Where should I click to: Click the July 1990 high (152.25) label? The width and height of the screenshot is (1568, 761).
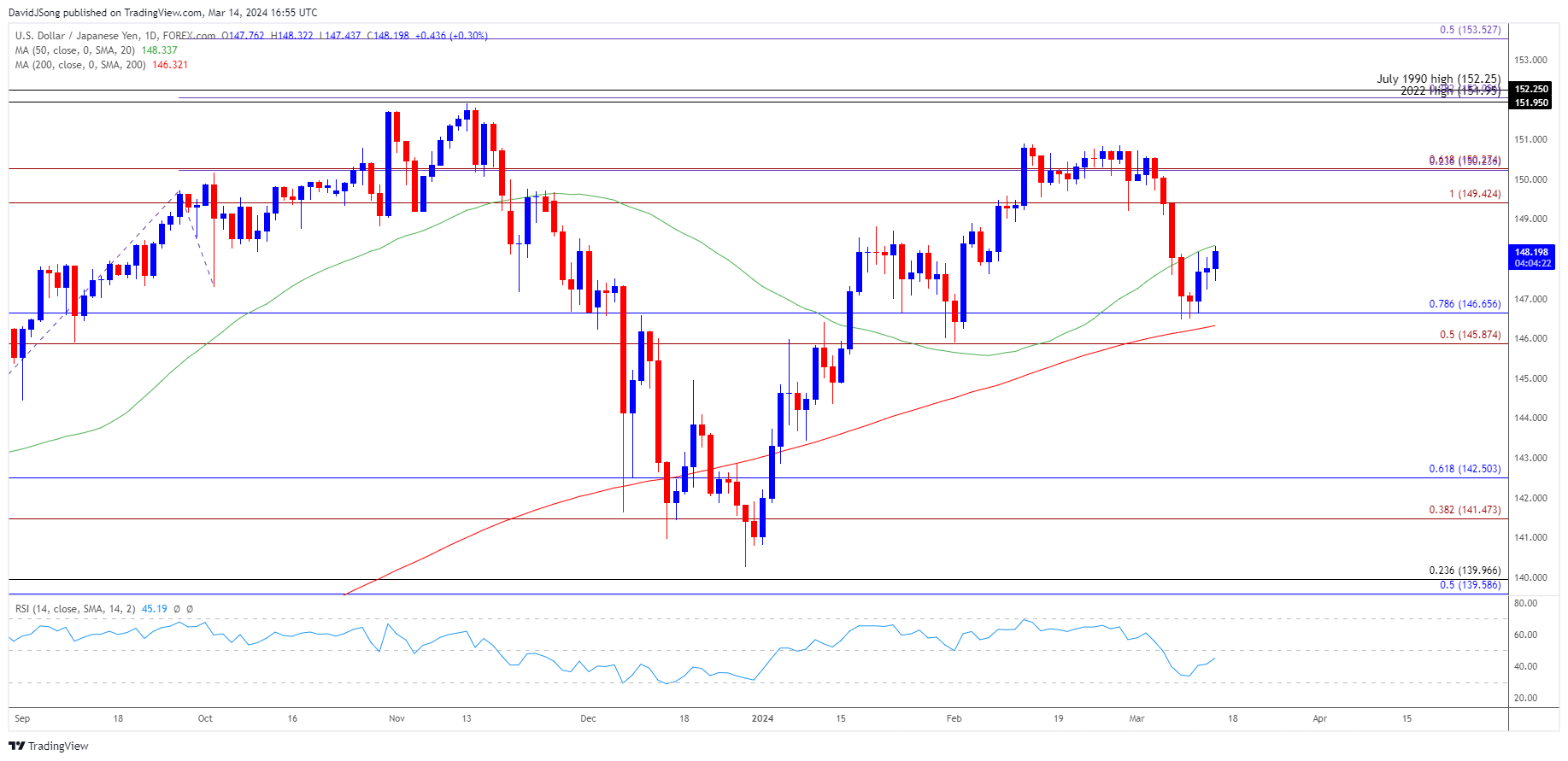pos(1438,79)
